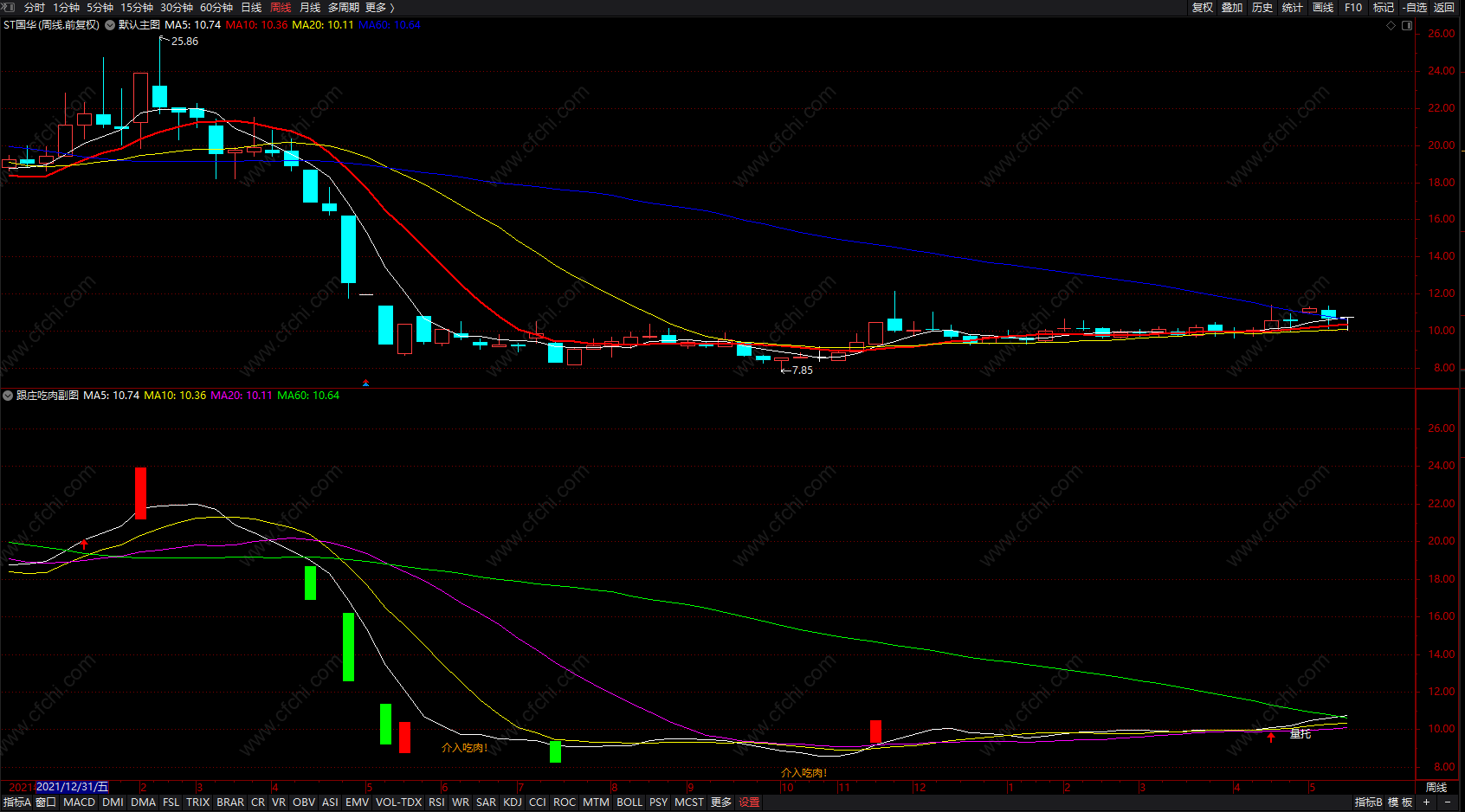Apply the FSL indicator
Screen dimensions: 1465x812
click(171, 802)
